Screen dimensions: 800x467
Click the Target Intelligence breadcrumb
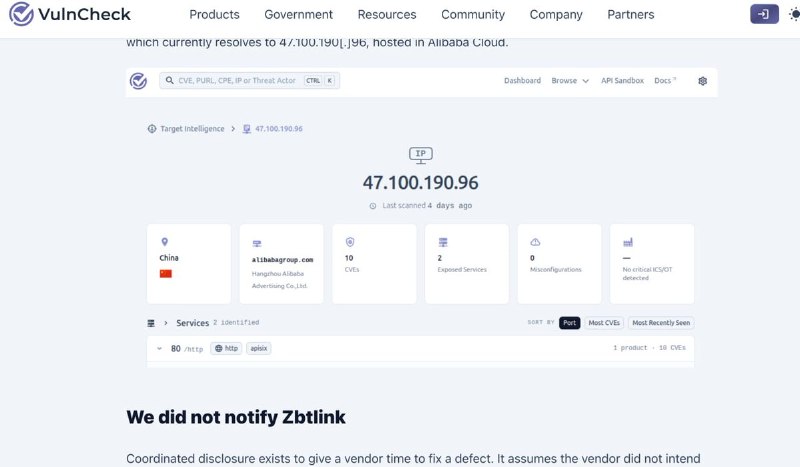tap(192, 129)
